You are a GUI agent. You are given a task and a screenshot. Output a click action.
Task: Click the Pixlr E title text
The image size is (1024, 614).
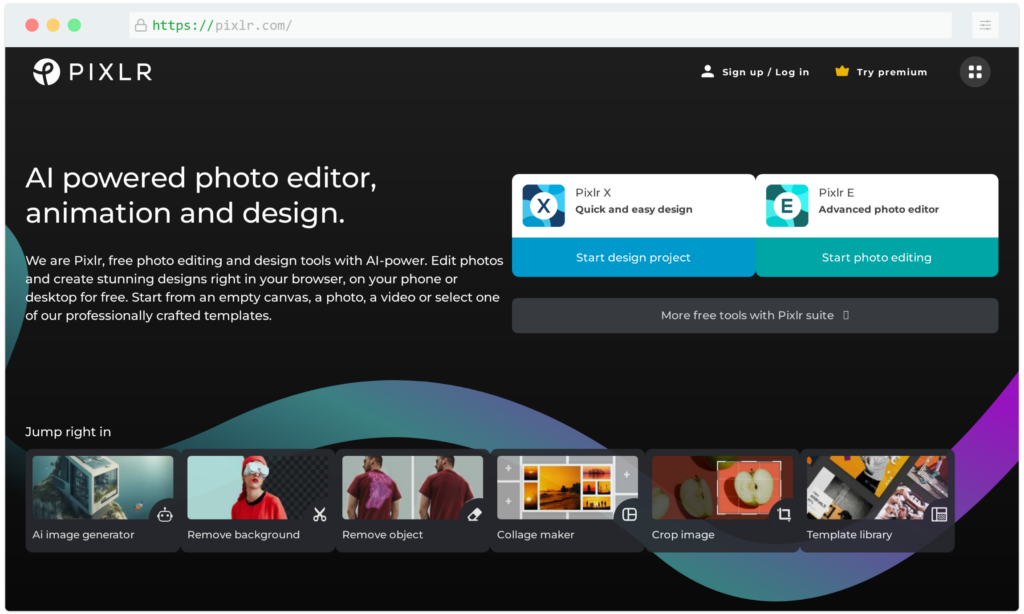pos(836,193)
